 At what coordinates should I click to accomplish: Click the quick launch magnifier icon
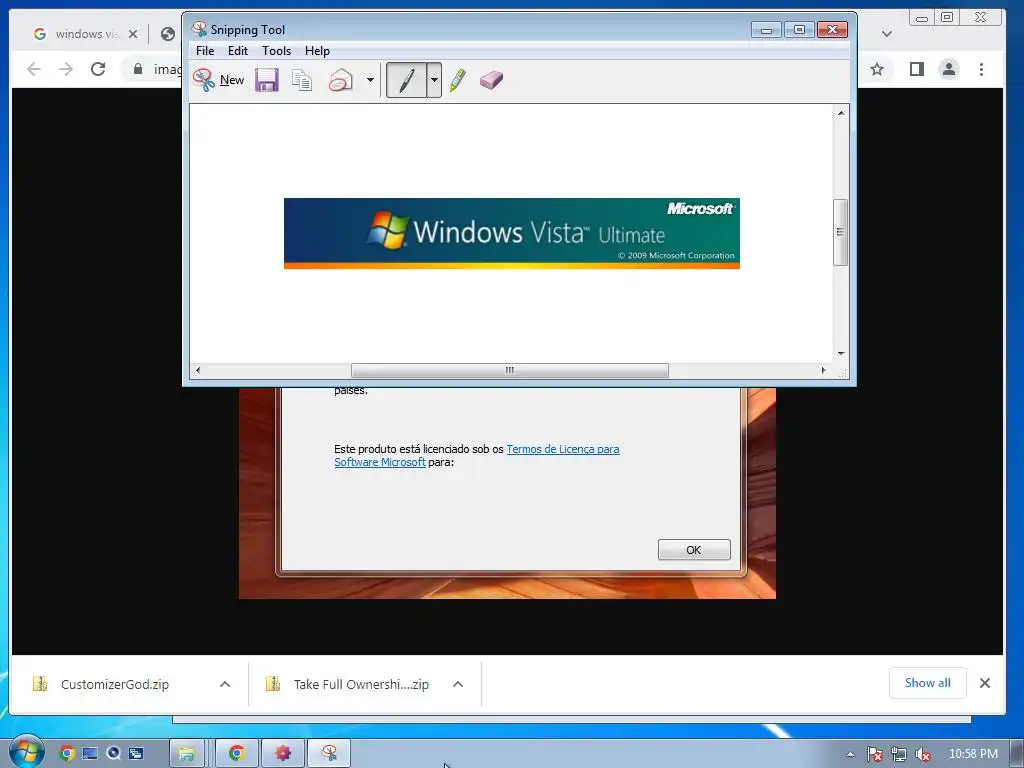pyautogui.click(x=114, y=754)
